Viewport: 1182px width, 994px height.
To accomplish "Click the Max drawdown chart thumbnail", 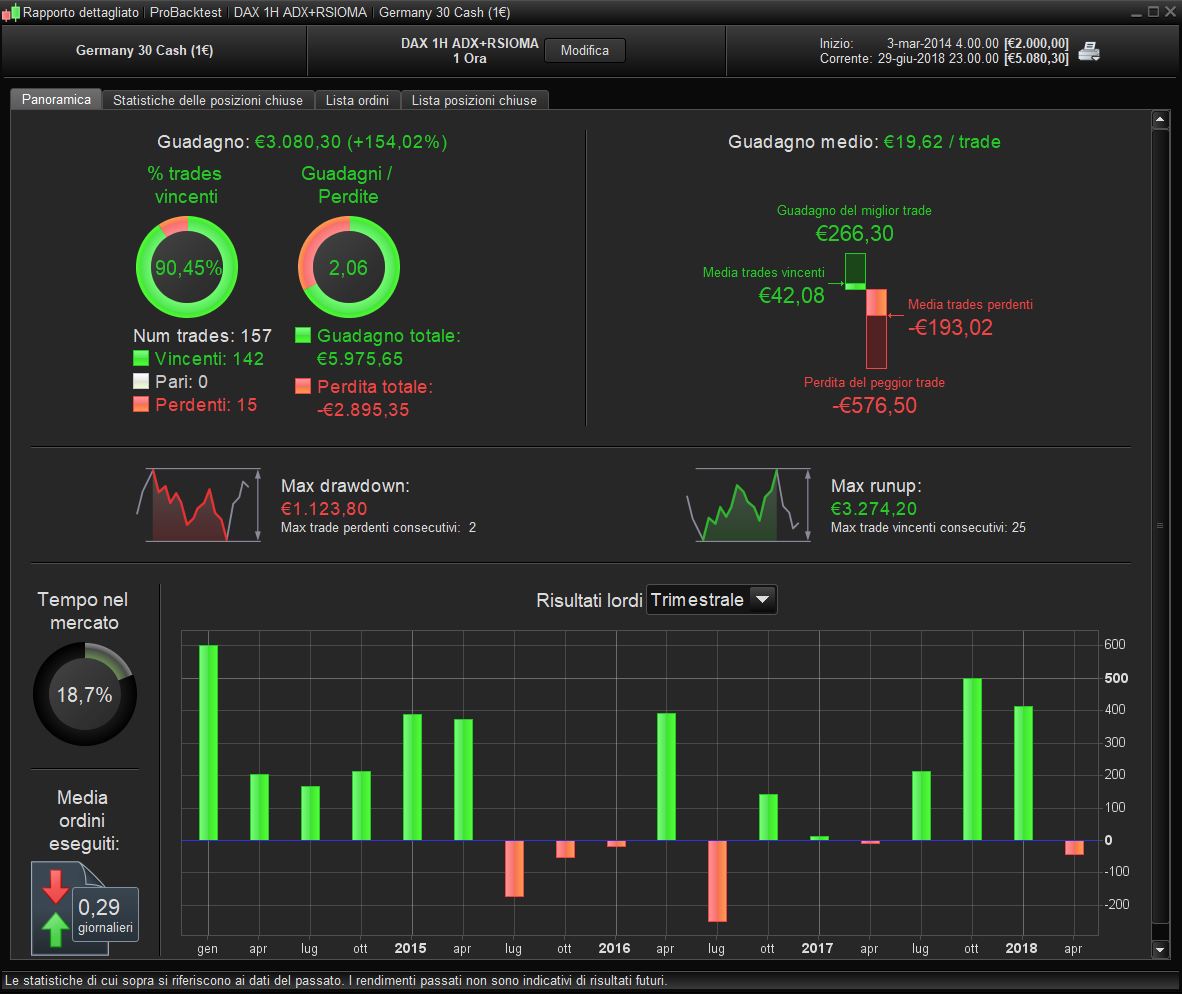I will 199,505.
